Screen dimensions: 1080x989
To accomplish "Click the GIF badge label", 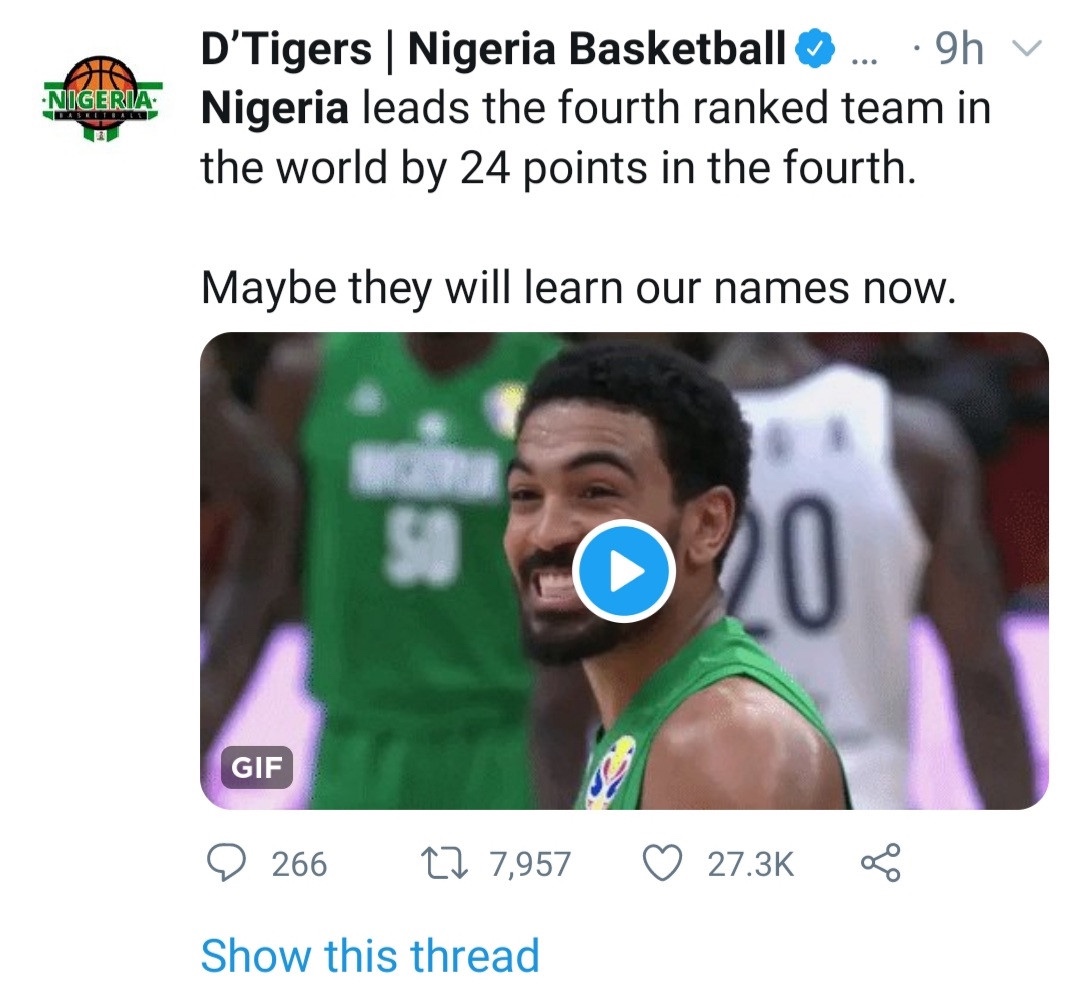I will tap(257, 768).
